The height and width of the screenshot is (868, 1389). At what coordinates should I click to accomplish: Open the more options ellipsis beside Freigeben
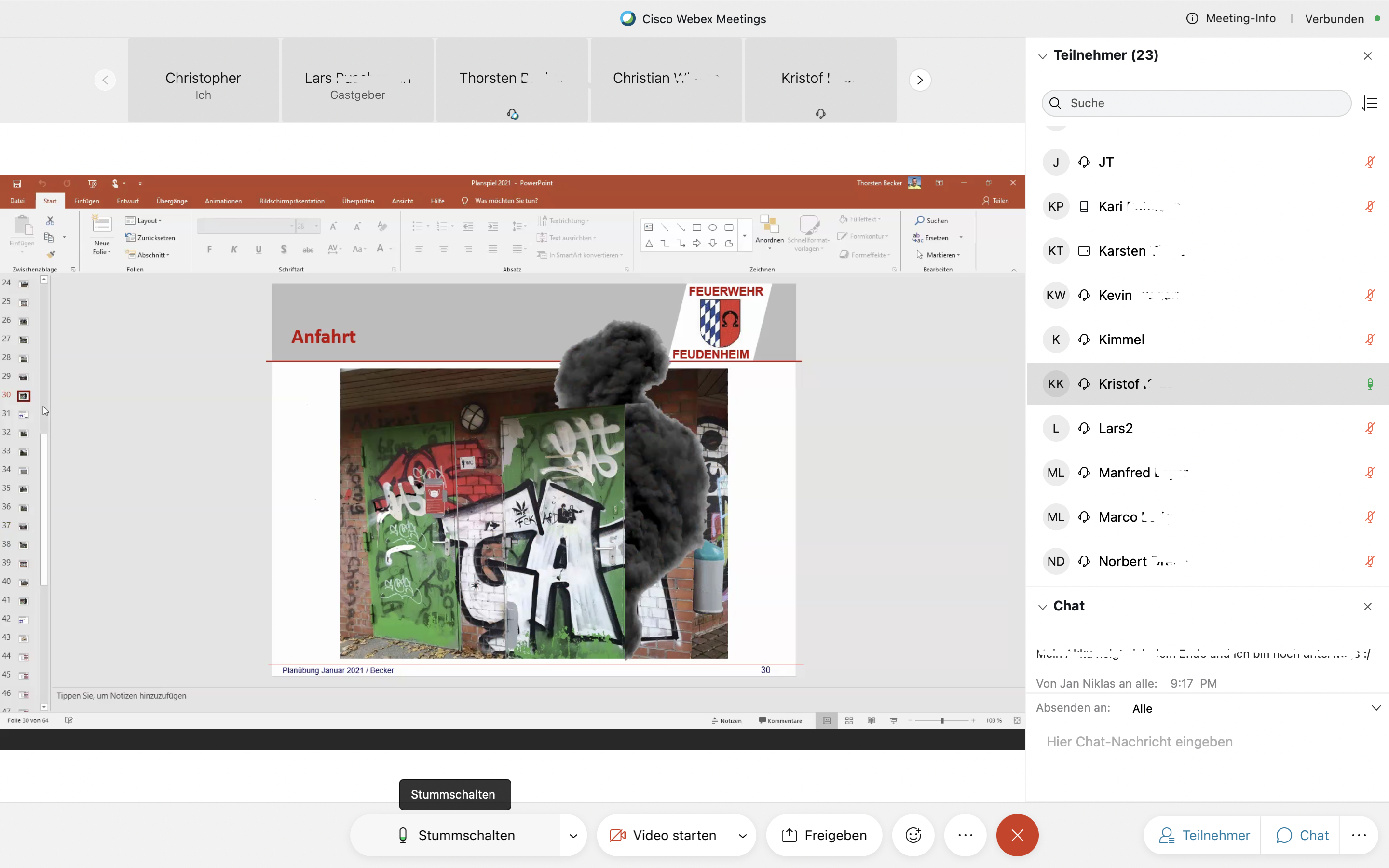coord(966,835)
